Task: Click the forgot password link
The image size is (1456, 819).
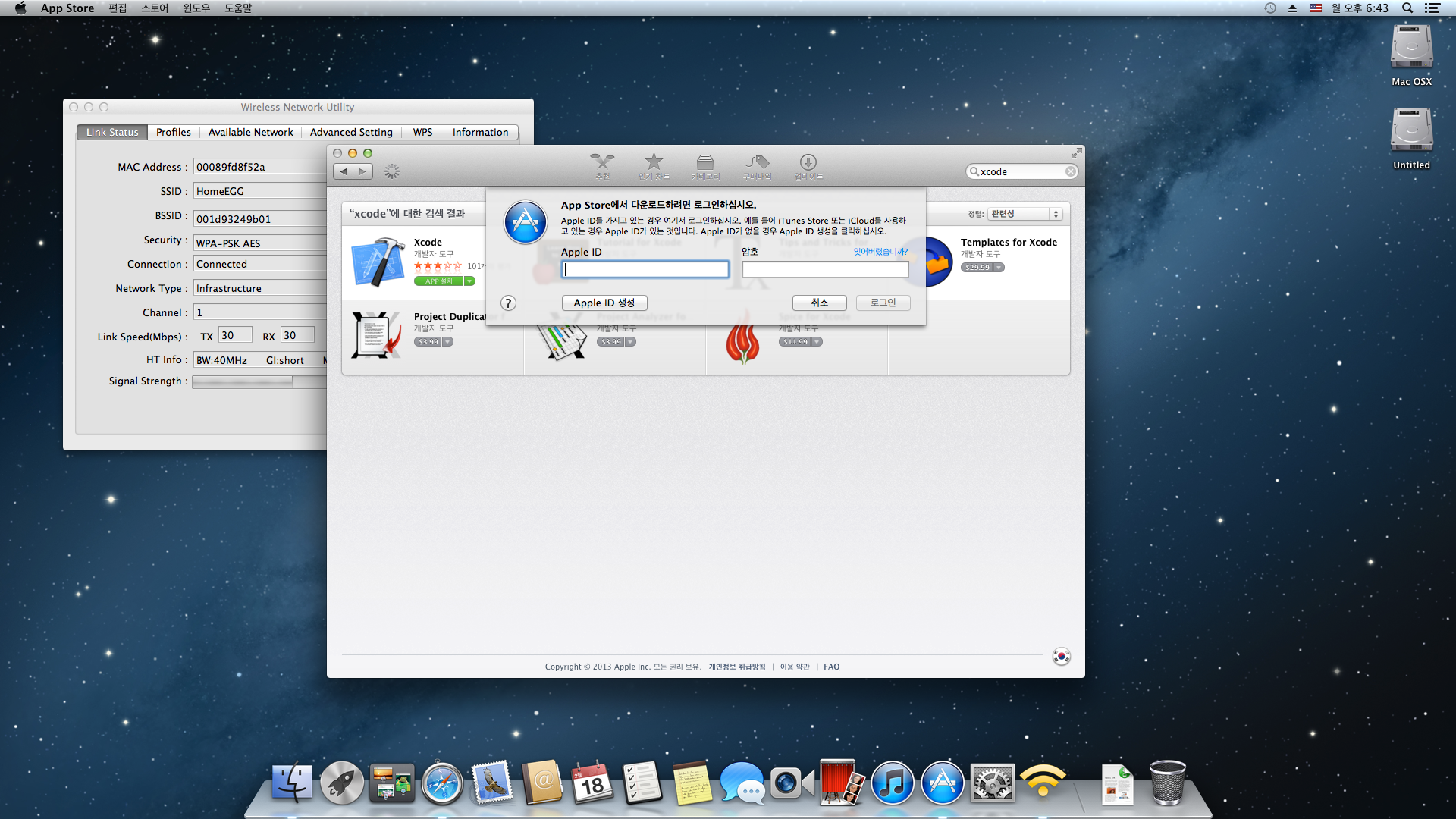Action: click(880, 252)
